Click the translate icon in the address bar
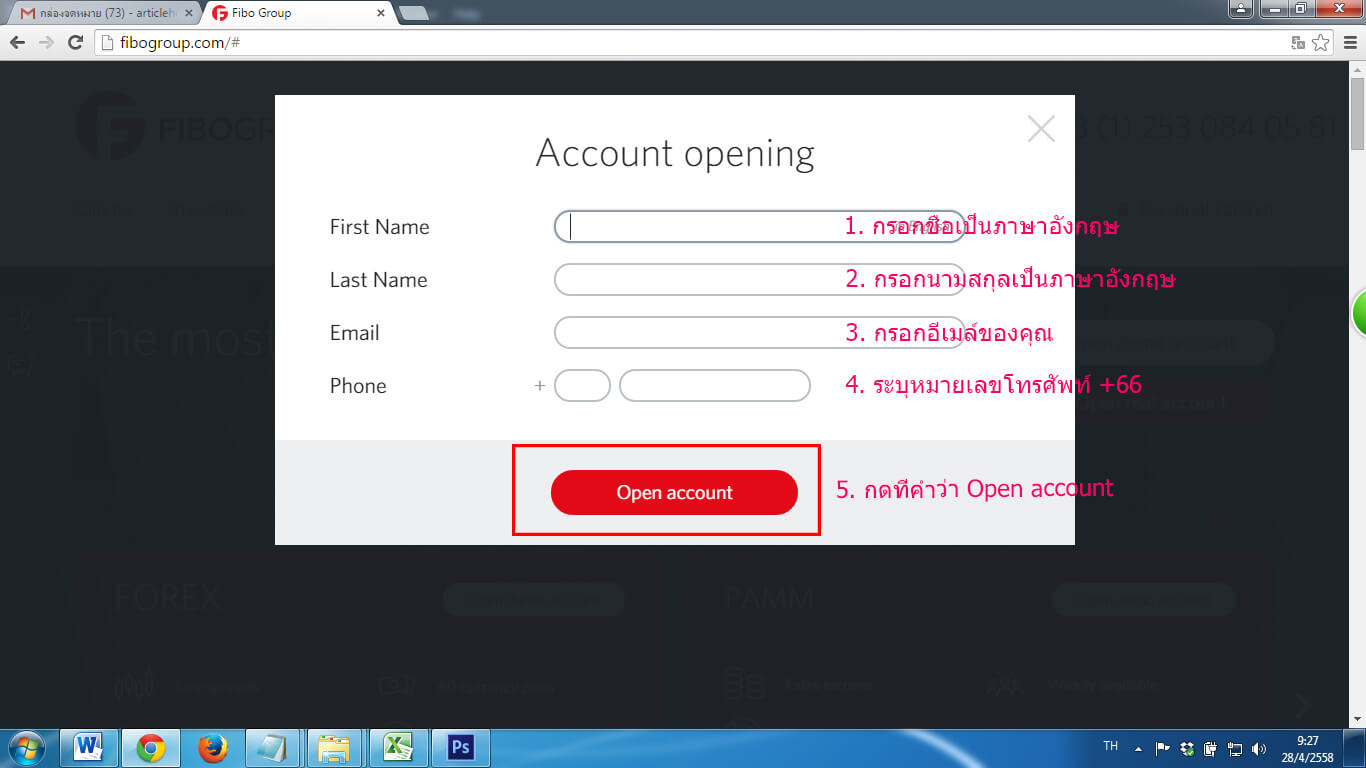The image size is (1366, 768). pos(1298,42)
